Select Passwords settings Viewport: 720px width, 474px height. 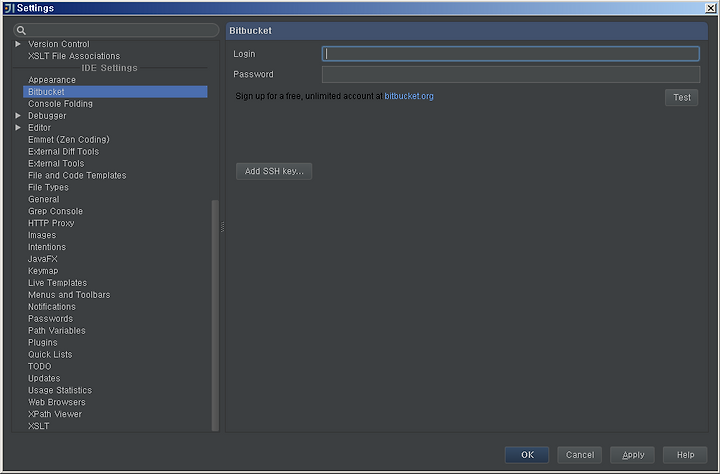[x=51, y=319]
